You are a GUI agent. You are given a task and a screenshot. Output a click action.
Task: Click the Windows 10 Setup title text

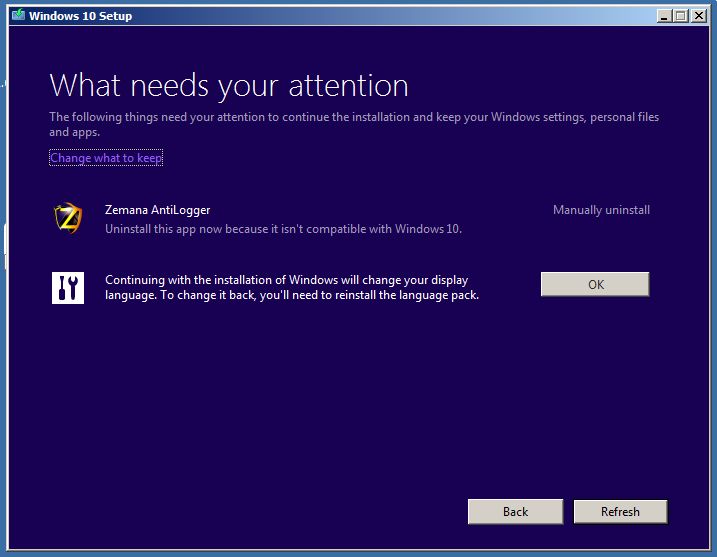80,16
